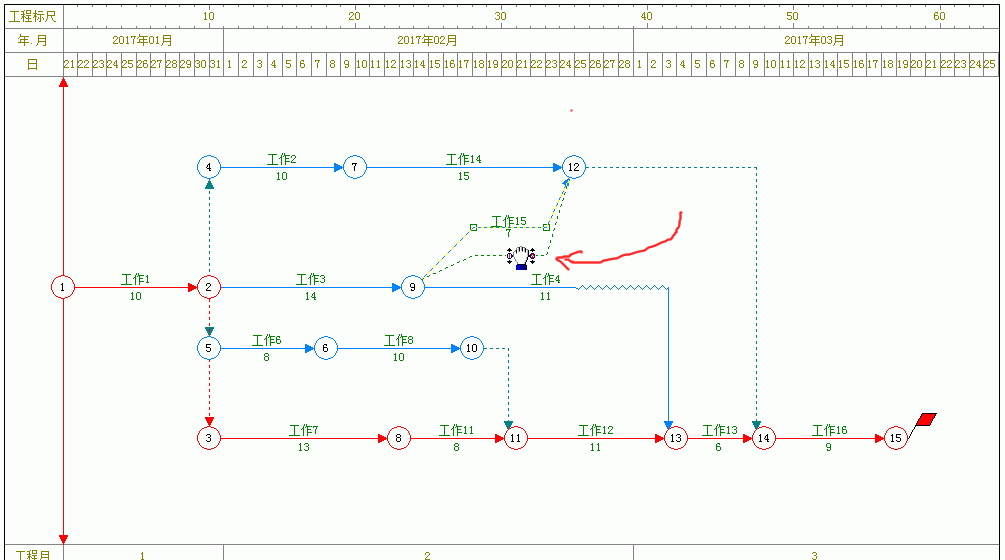Viewport: 1005px width, 560px height.
Task: Click the 年.月 row label
Action: pyautogui.click(x=33, y=40)
